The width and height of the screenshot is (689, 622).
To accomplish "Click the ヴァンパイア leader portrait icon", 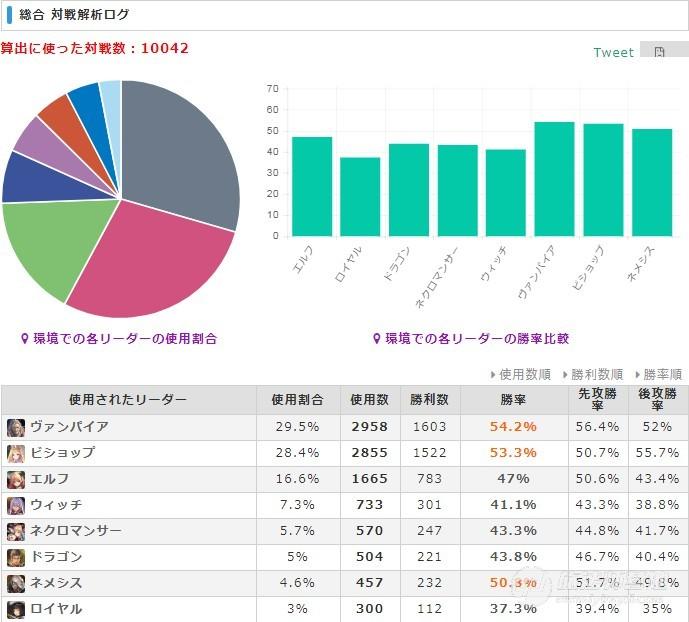I will tap(16, 428).
